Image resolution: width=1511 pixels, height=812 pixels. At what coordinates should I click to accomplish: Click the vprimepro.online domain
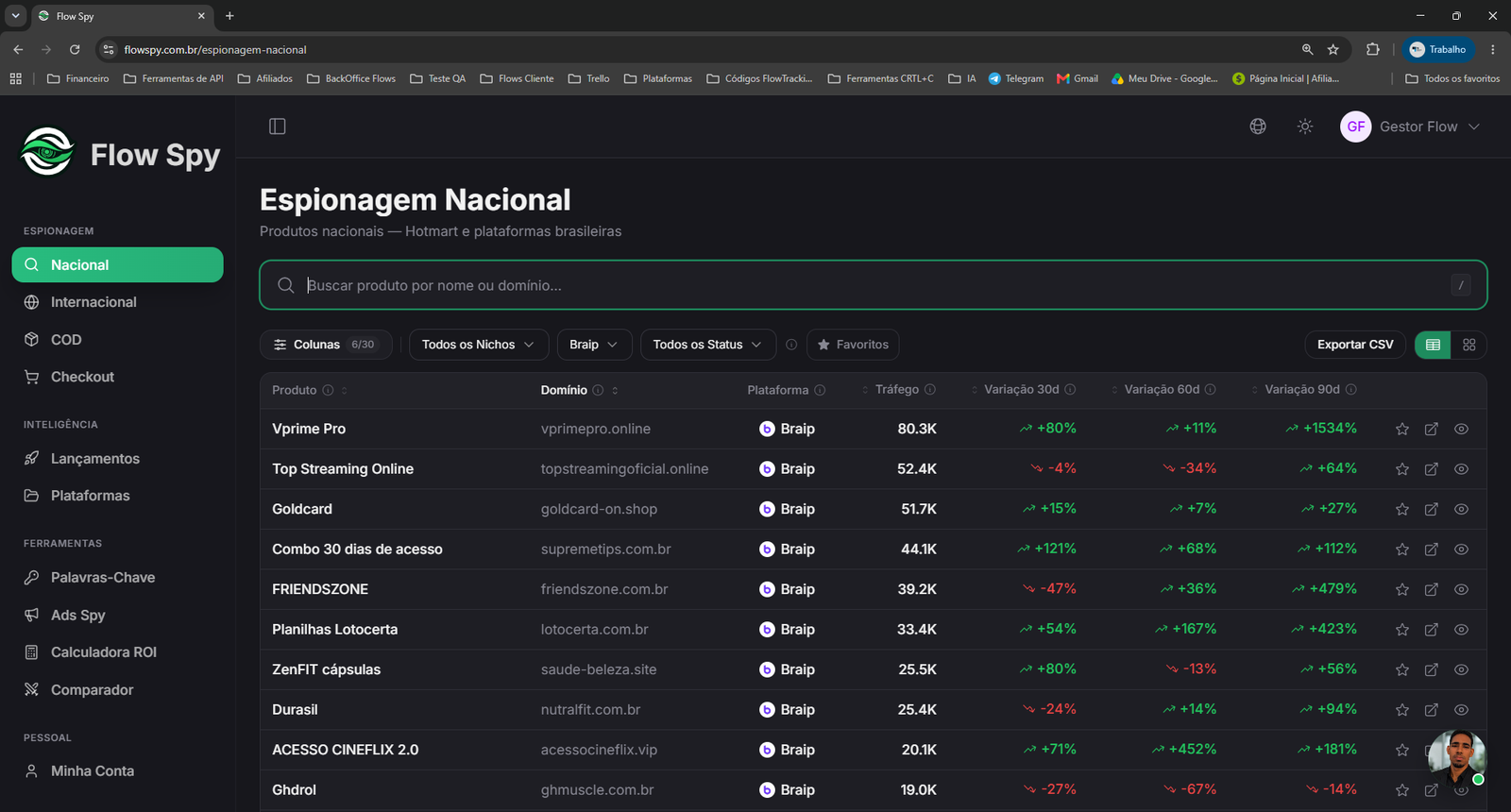coord(596,429)
